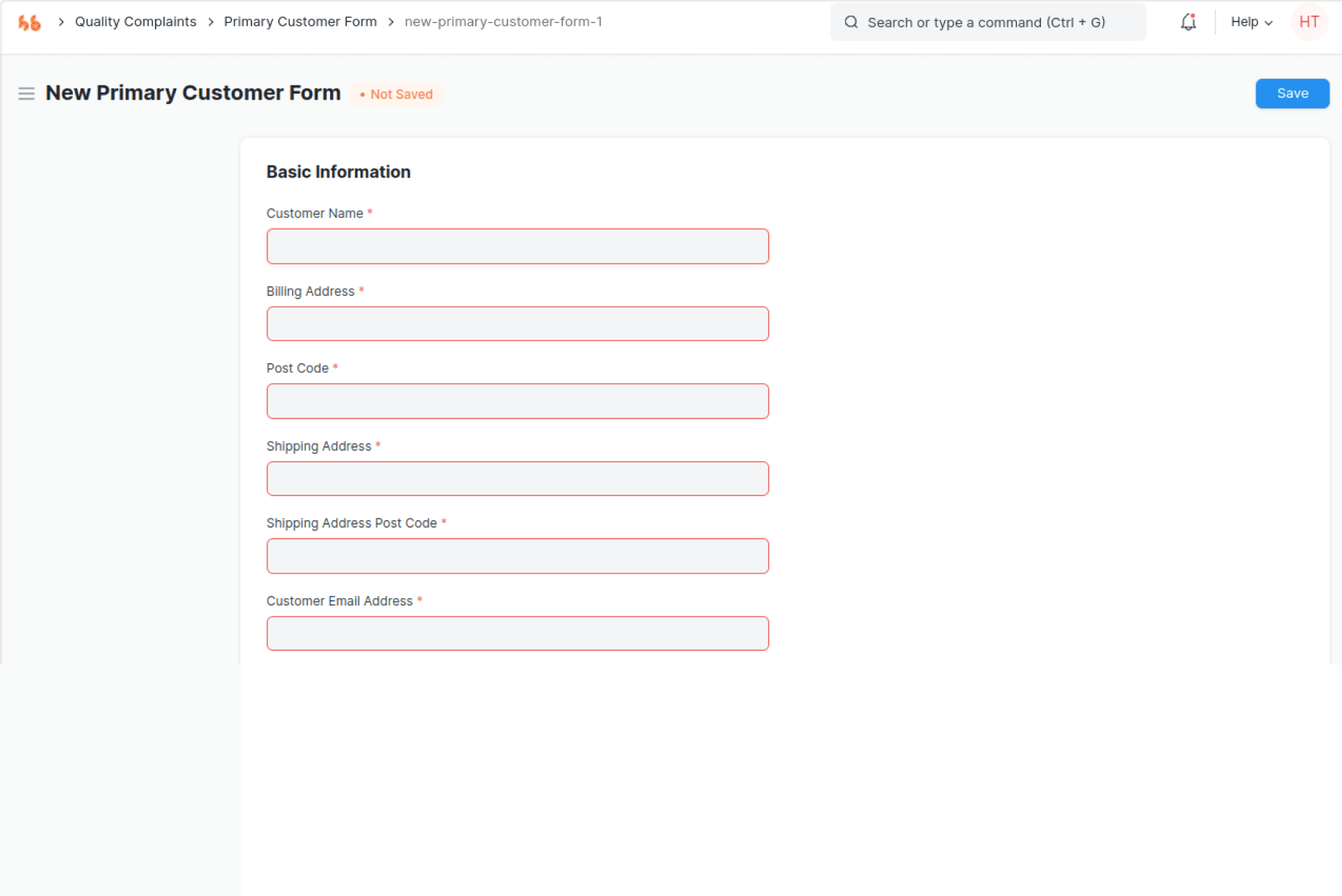Save the new customer form

(1291, 94)
